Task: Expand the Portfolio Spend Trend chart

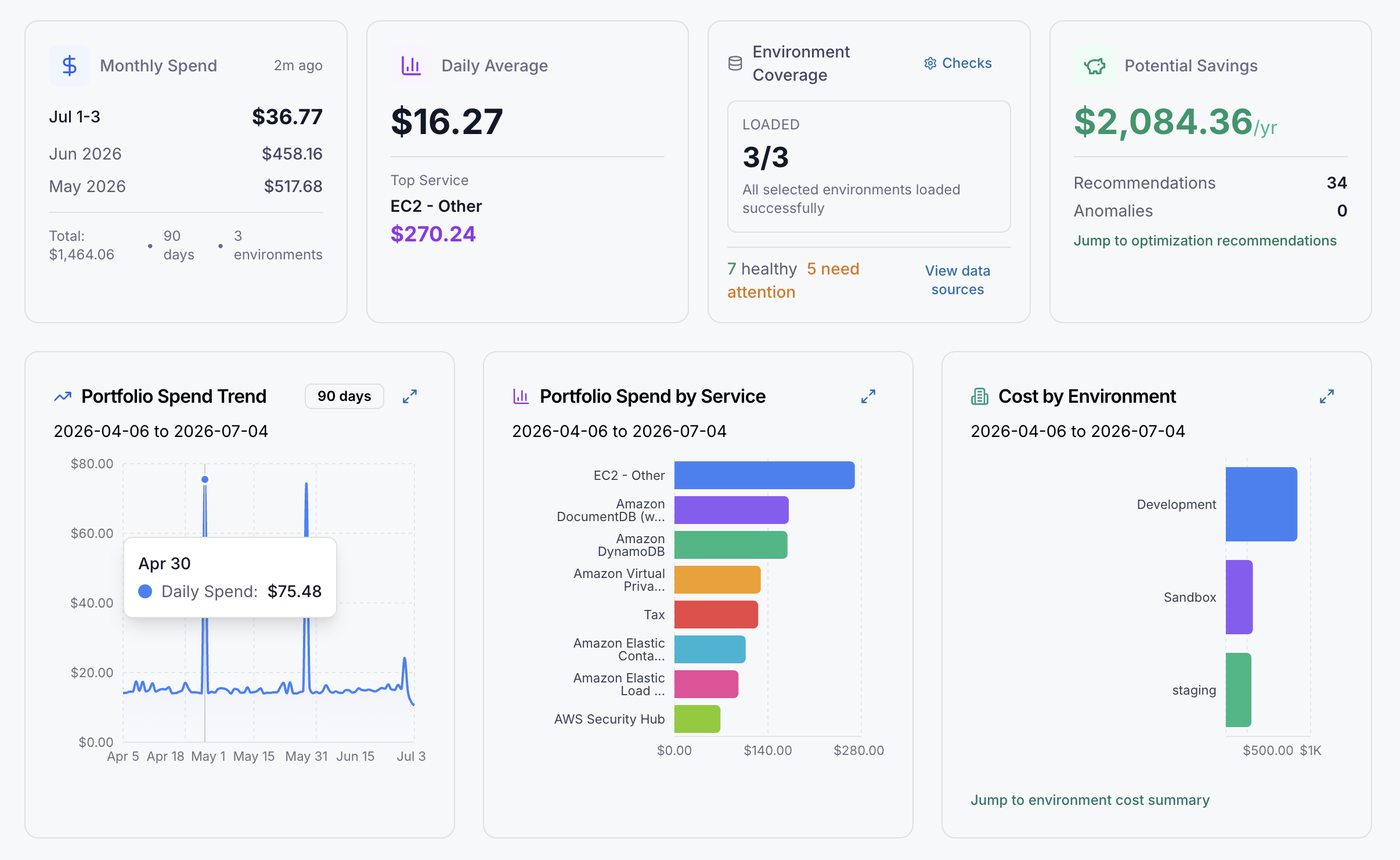Action: click(410, 396)
